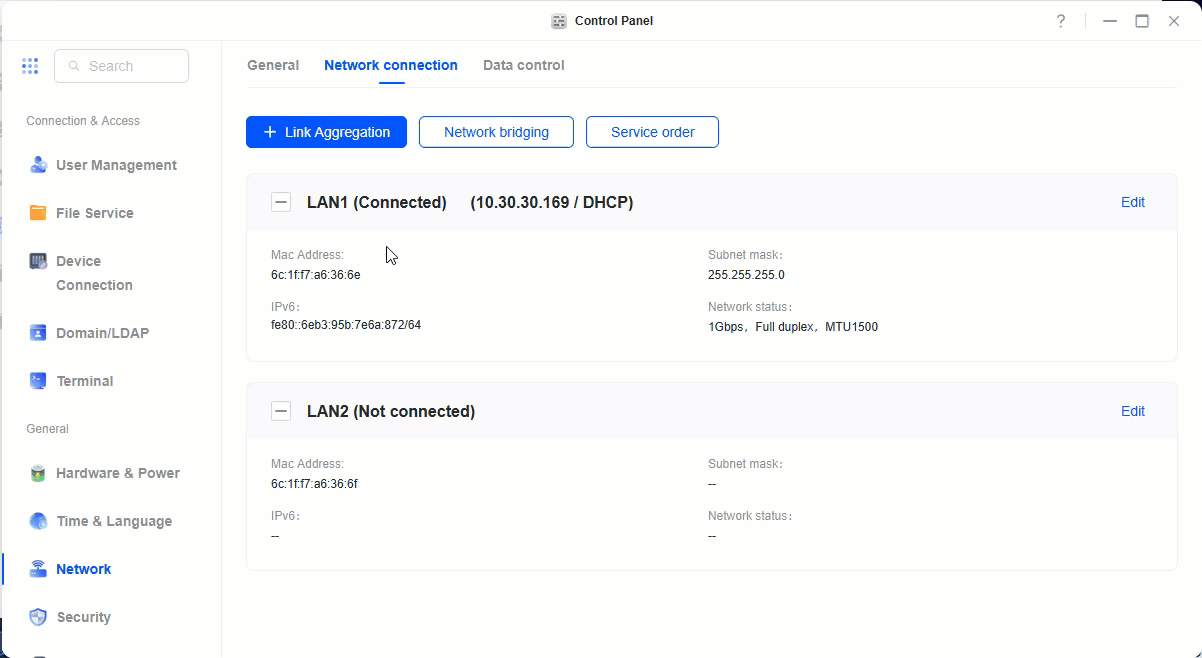
Task: Open Hardware & Power settings
Action: pos(38,472)
